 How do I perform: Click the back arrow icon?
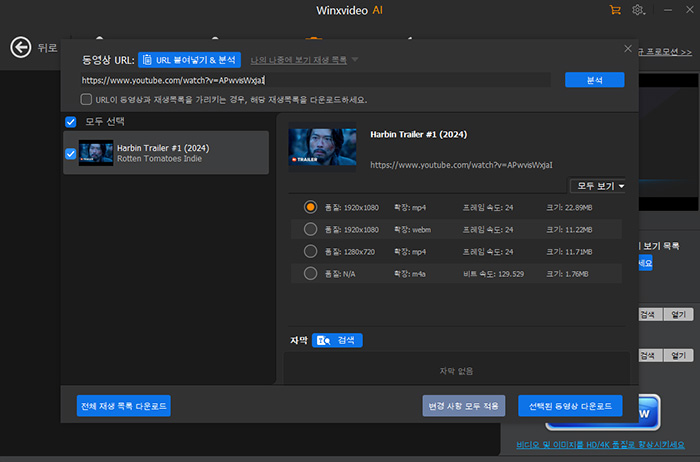(x=21, y=47)
